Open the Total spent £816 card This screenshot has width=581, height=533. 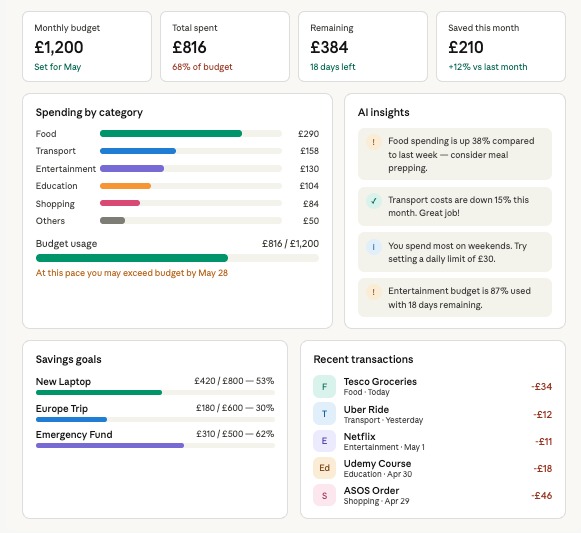coord(225,46)
